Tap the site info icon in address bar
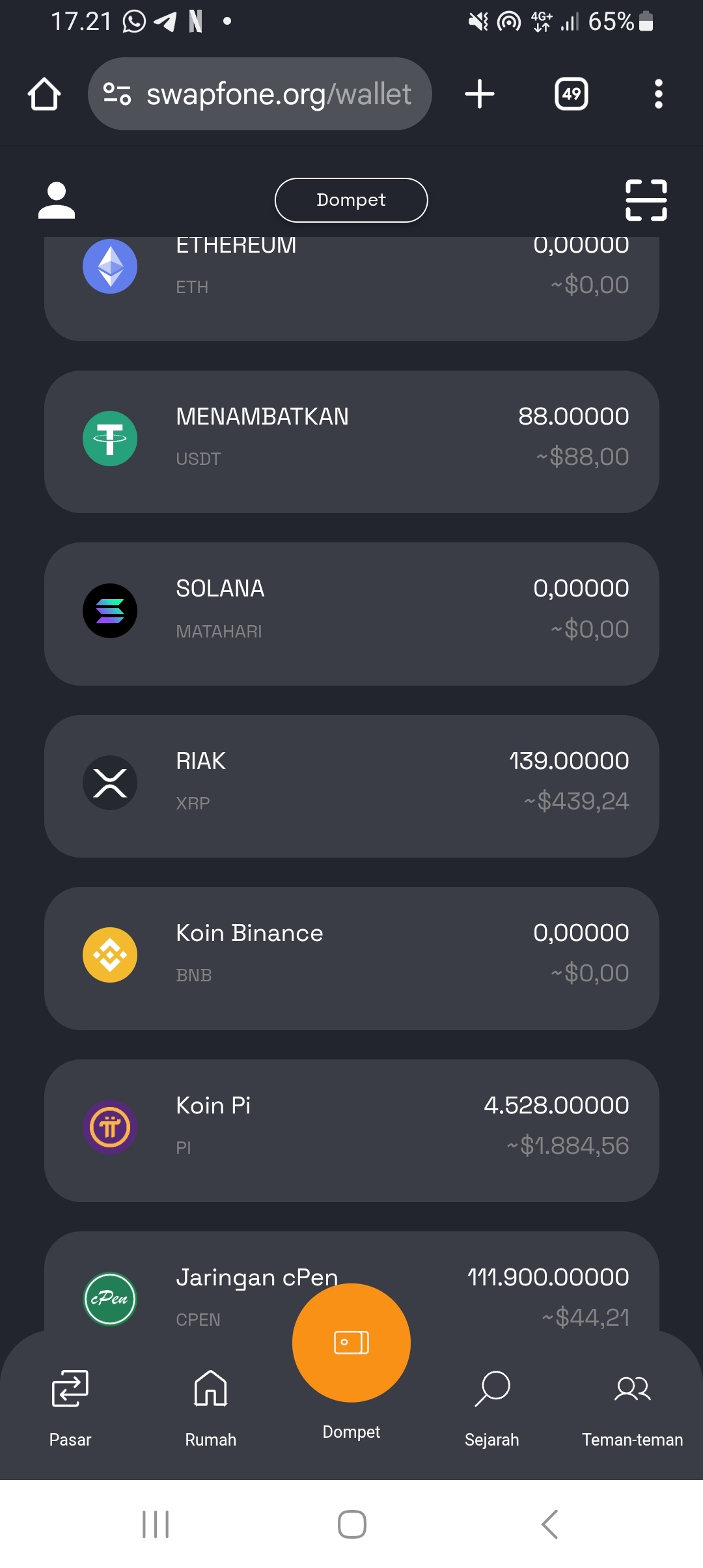This screenshot has height=1568, width=703. point(117,94)
